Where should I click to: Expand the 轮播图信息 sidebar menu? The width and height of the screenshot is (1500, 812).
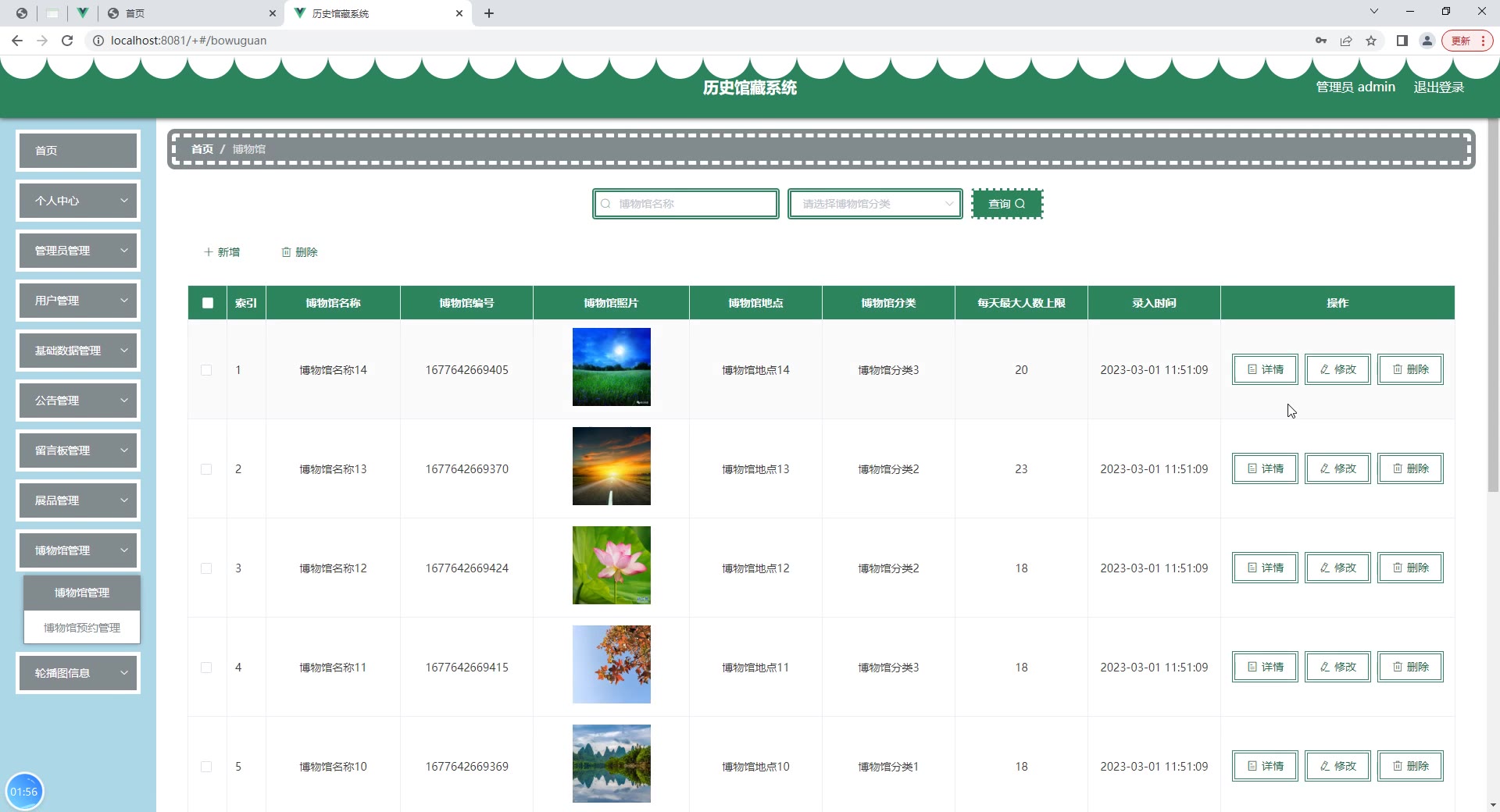tap(78, 673)
